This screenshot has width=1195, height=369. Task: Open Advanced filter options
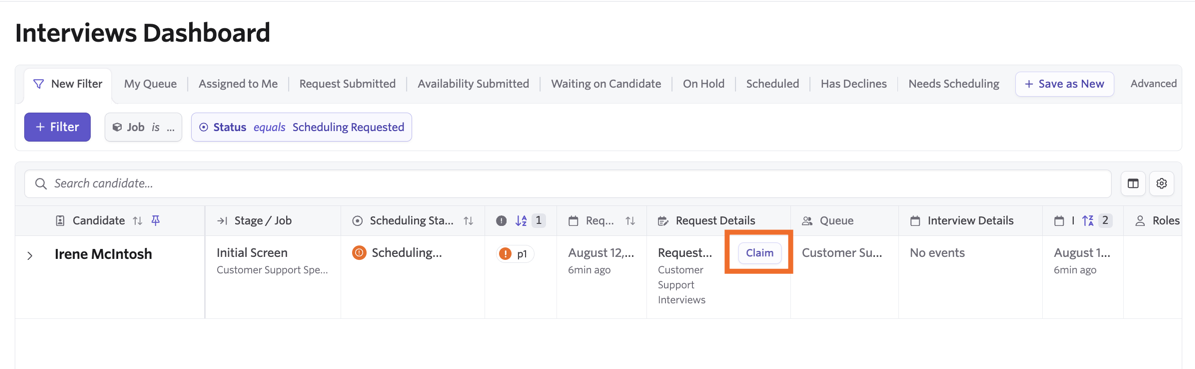(x=1153, y=84)
